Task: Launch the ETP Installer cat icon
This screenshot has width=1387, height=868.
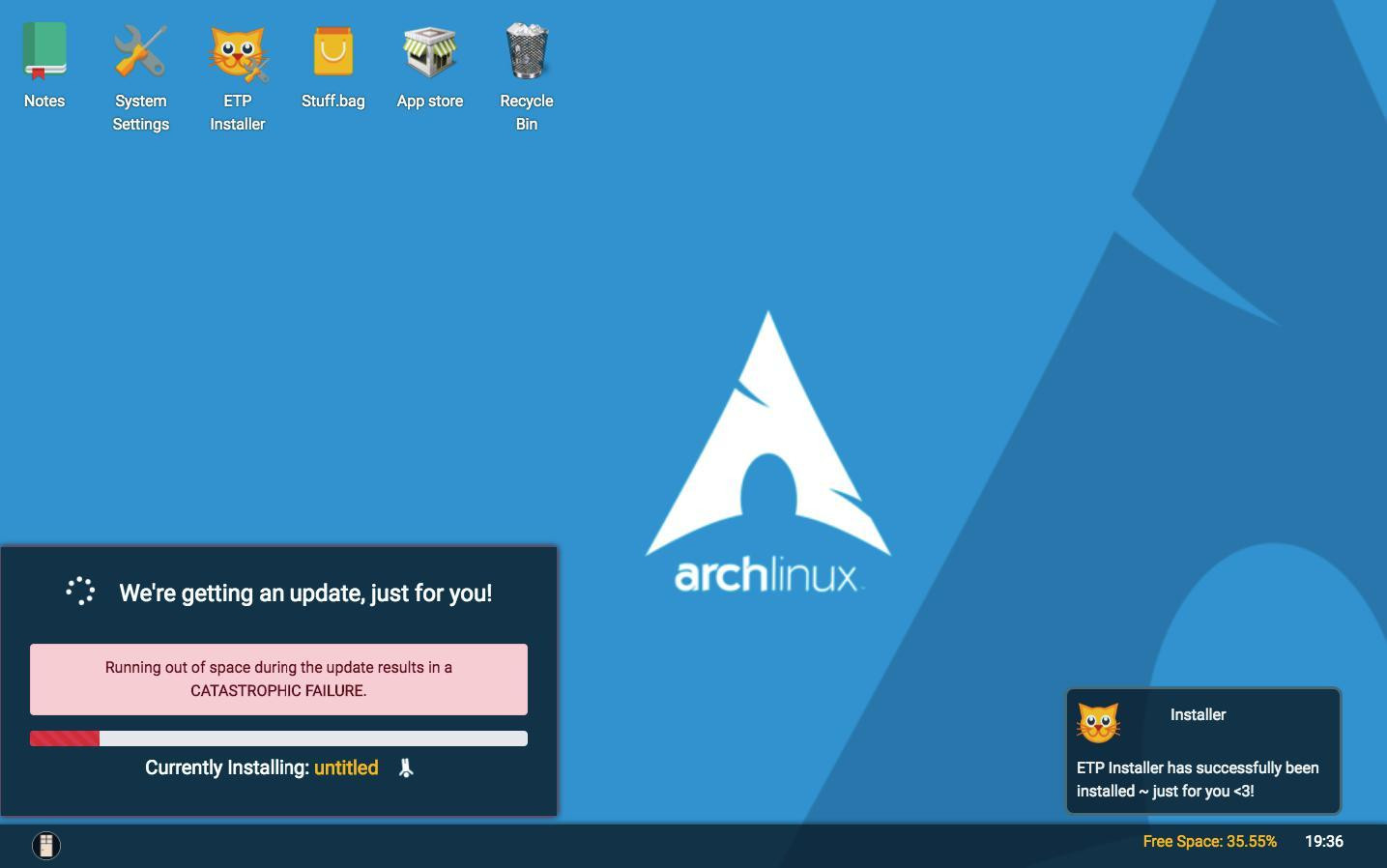Action: [237, 53]
